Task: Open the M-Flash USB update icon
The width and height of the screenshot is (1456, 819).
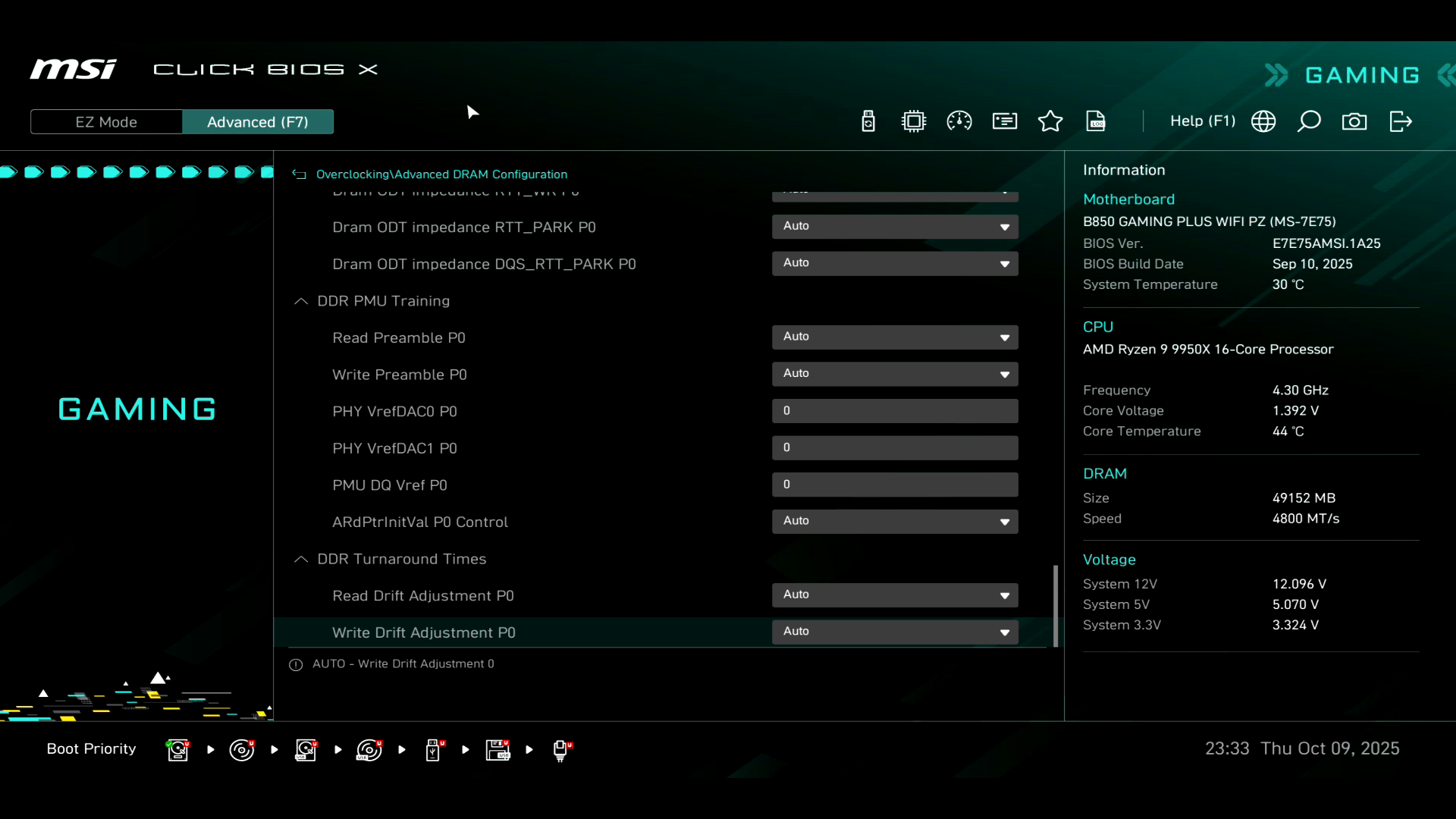Action: coord(868,121)
